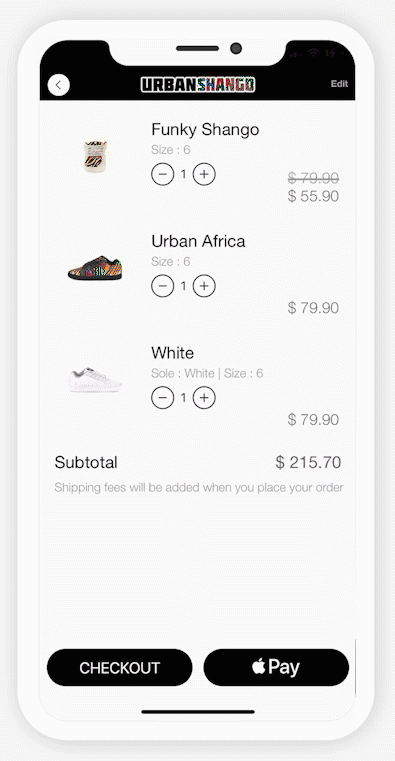395x761 pixels.
Task: Add one more White shoe with plus
Action: pyautogui.click(x=204, y=397)
